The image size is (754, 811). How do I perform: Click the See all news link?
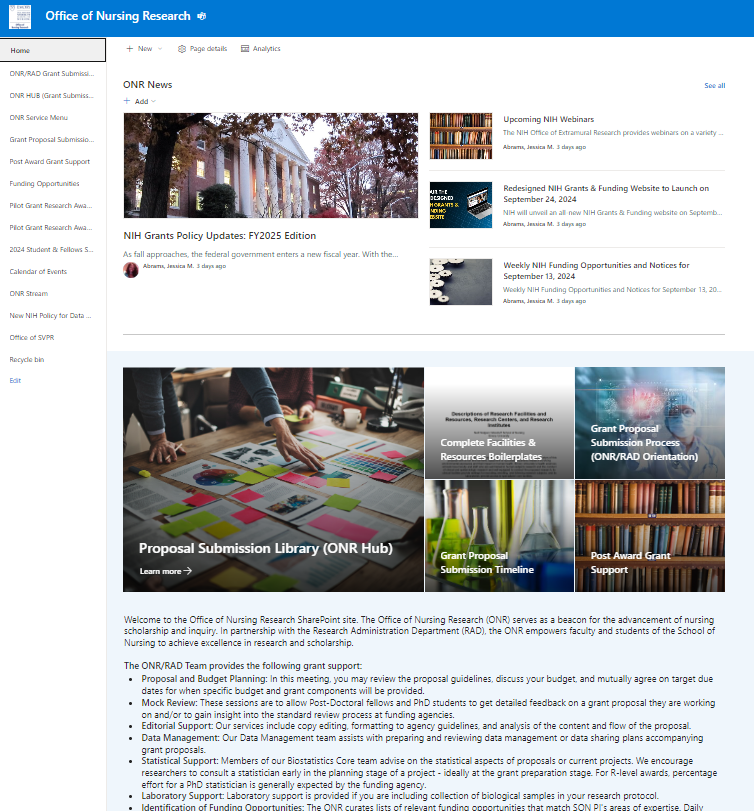point(715,86)
